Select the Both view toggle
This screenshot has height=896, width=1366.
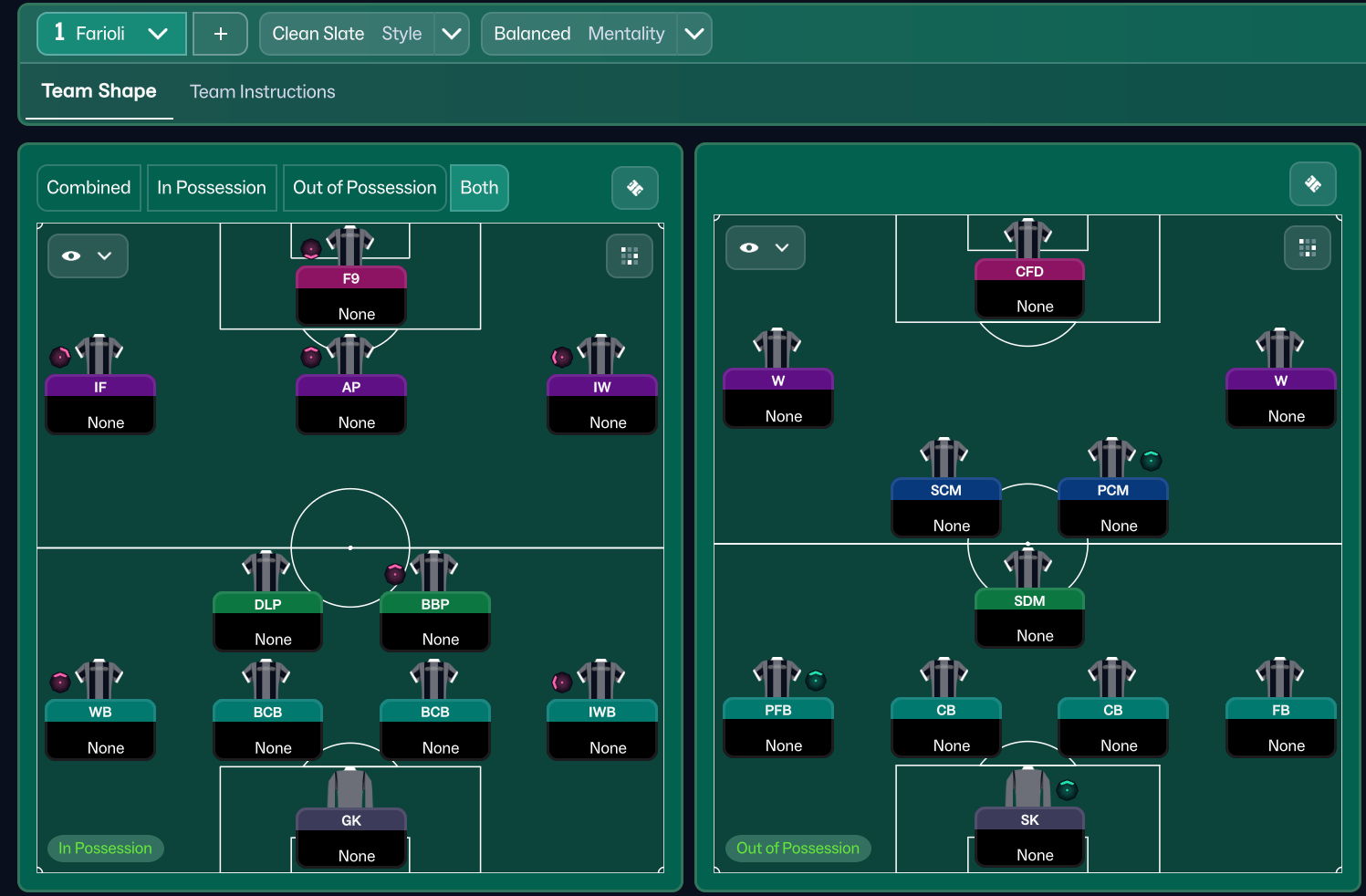tap(479, 188)
